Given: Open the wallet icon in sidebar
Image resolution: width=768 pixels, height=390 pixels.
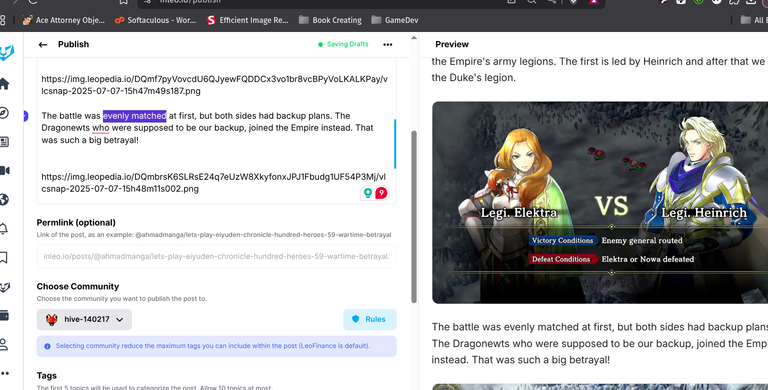Looking at the screenshot, I should click(4, 316).
